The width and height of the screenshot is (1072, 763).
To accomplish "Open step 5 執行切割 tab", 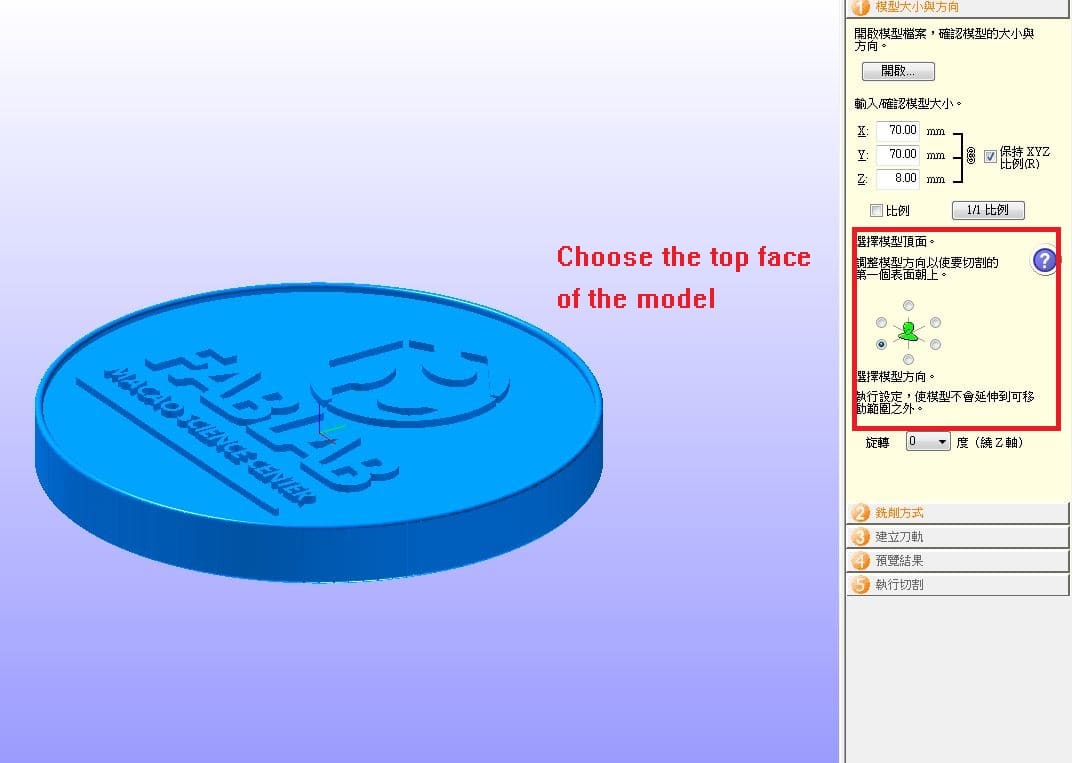I will pyautogui.click(x=957, y=585).
